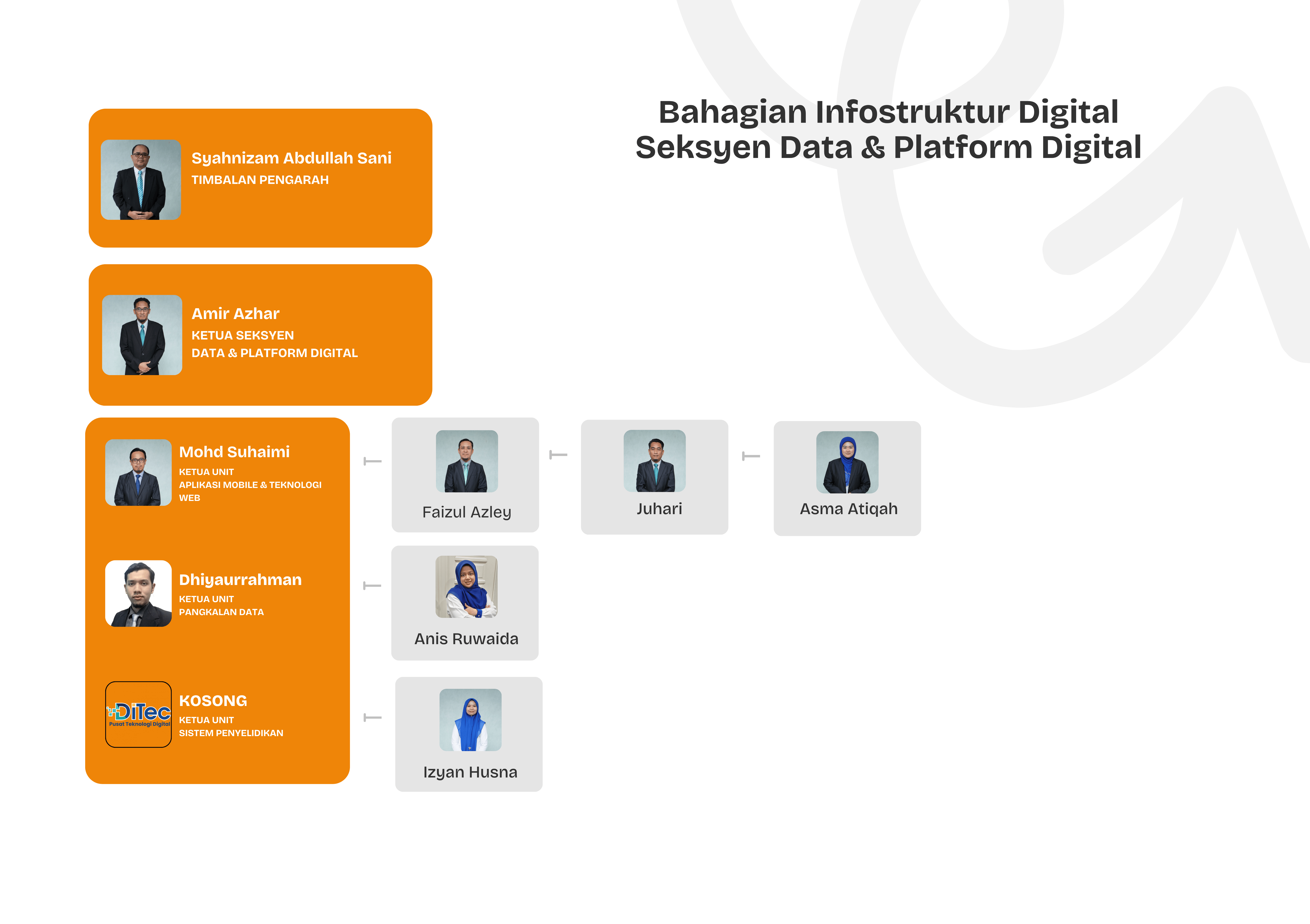Screen dimensions: 1310x924
Task: Open Asma Atiqah's photo
Action: [x=847, y=462]
